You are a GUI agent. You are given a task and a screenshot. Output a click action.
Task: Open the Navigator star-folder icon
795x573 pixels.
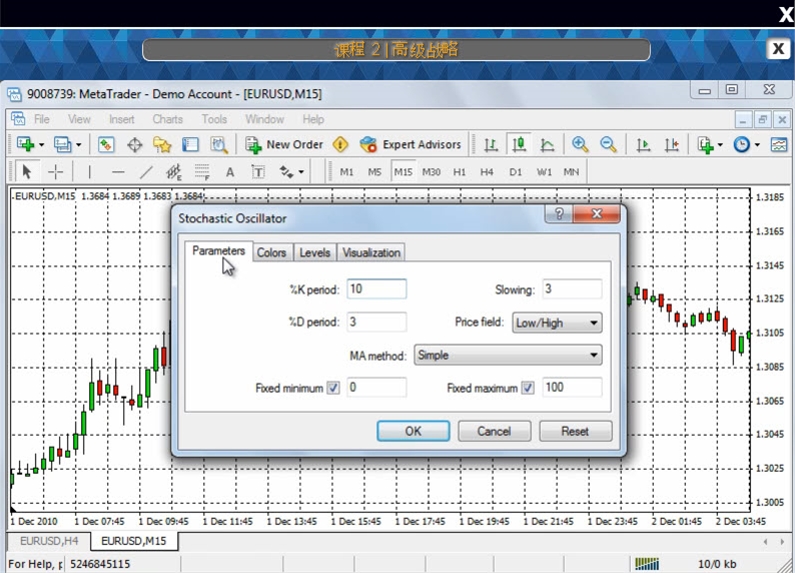click(x=162, y=145)
